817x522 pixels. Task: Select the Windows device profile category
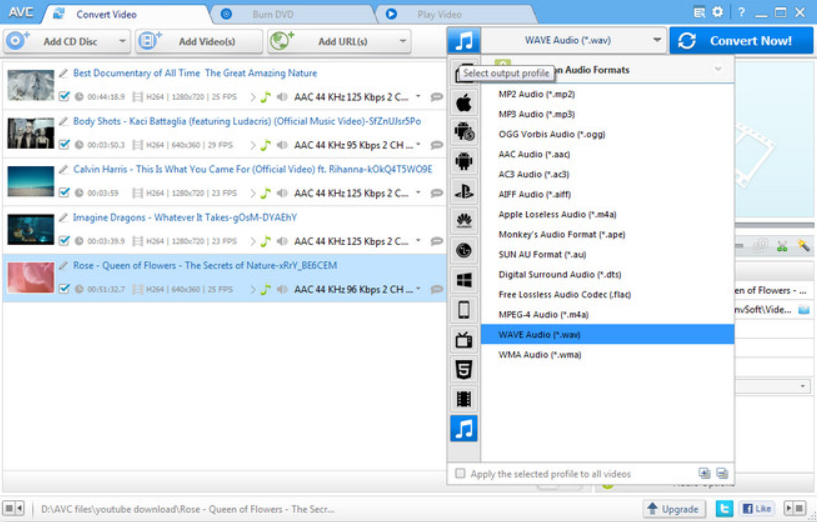tap(464, 280)
